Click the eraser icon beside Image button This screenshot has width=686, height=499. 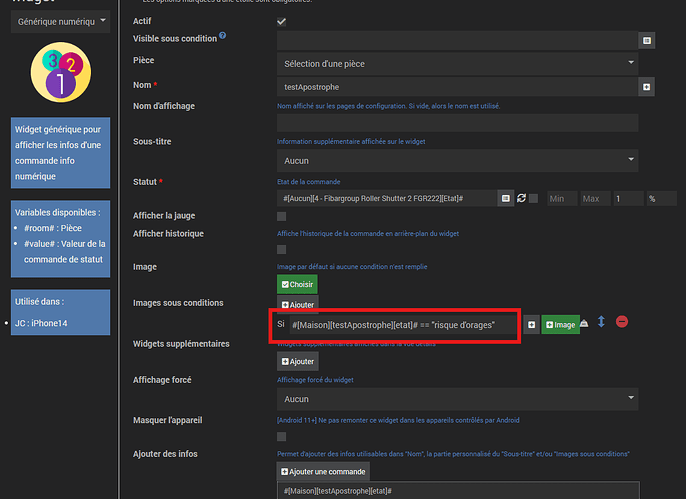pos(584,324)
